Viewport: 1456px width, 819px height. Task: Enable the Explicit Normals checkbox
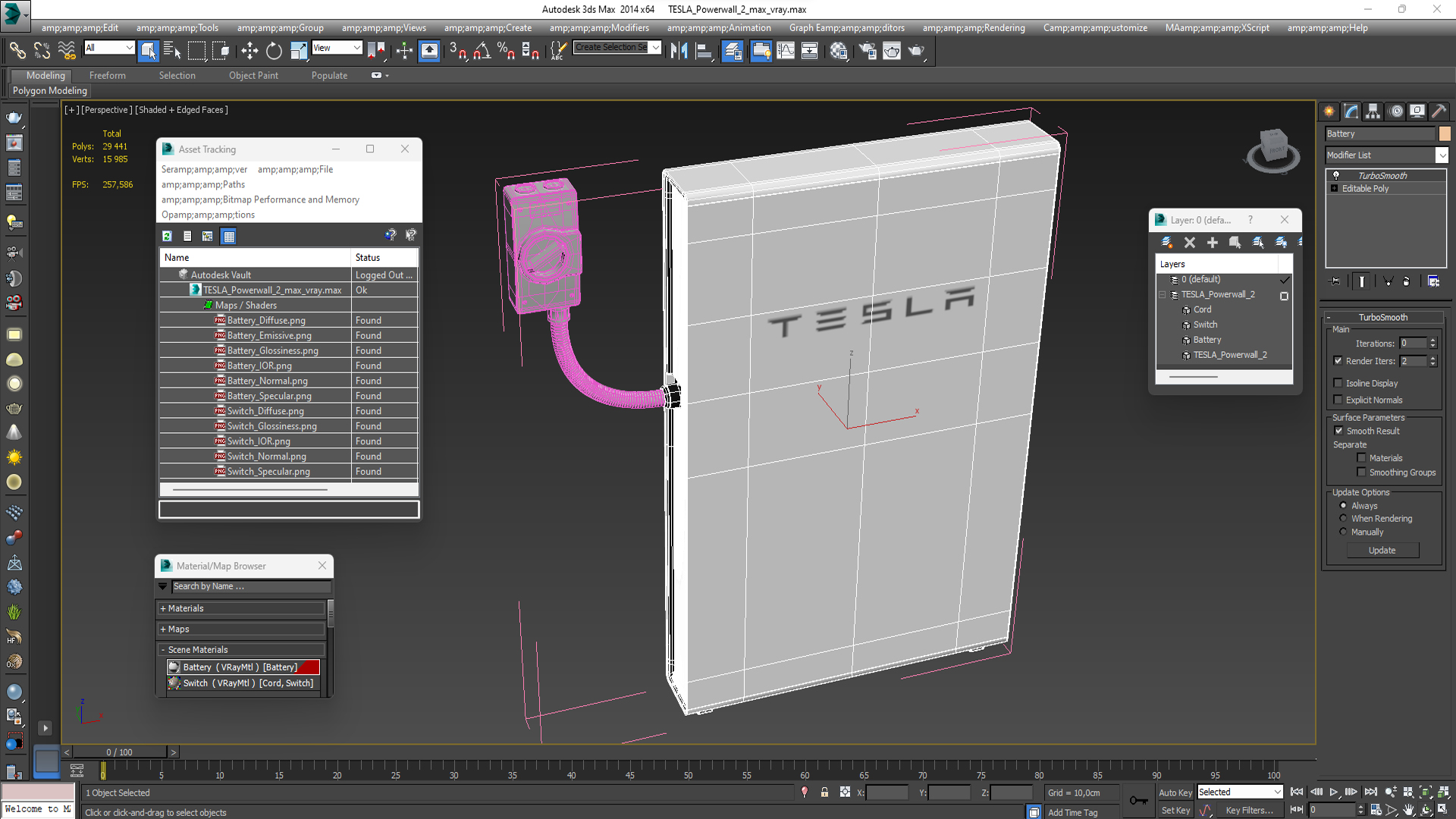1338,400
